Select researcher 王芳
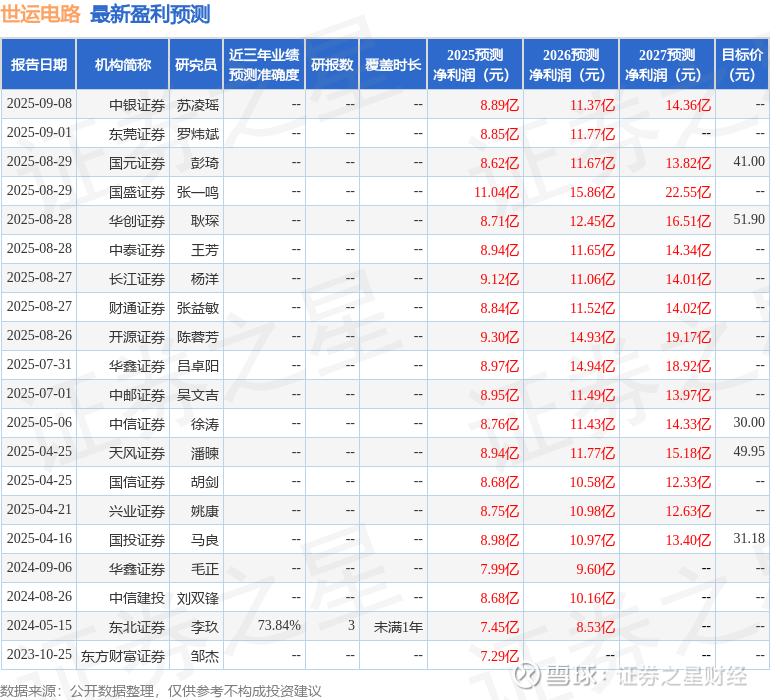This screenshot has height=700, width=770. point(205,250)
